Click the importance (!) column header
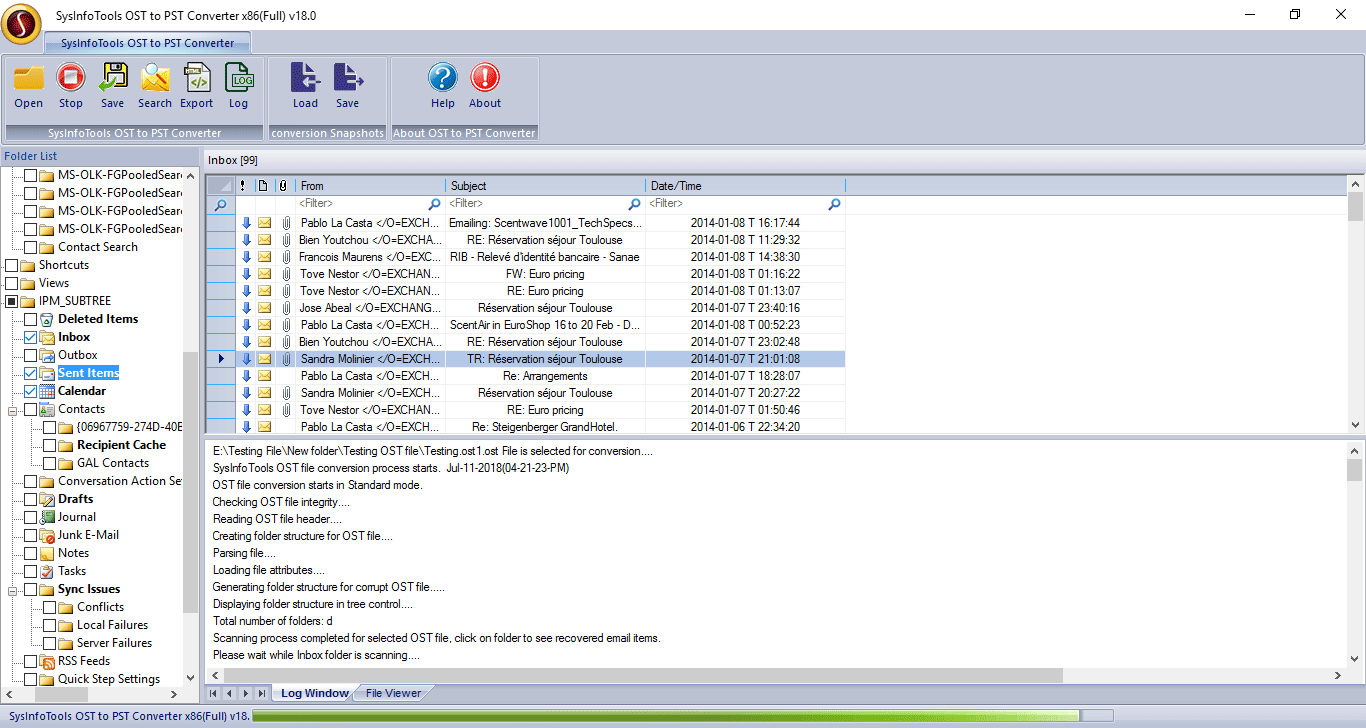Screen dimensions: 1366x728 click(243, 186)
